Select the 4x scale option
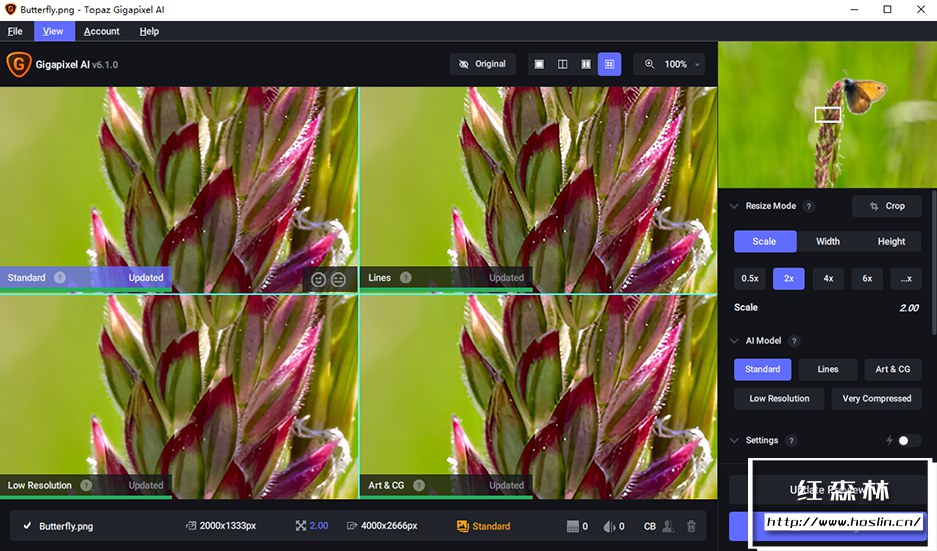 (828, 278)
